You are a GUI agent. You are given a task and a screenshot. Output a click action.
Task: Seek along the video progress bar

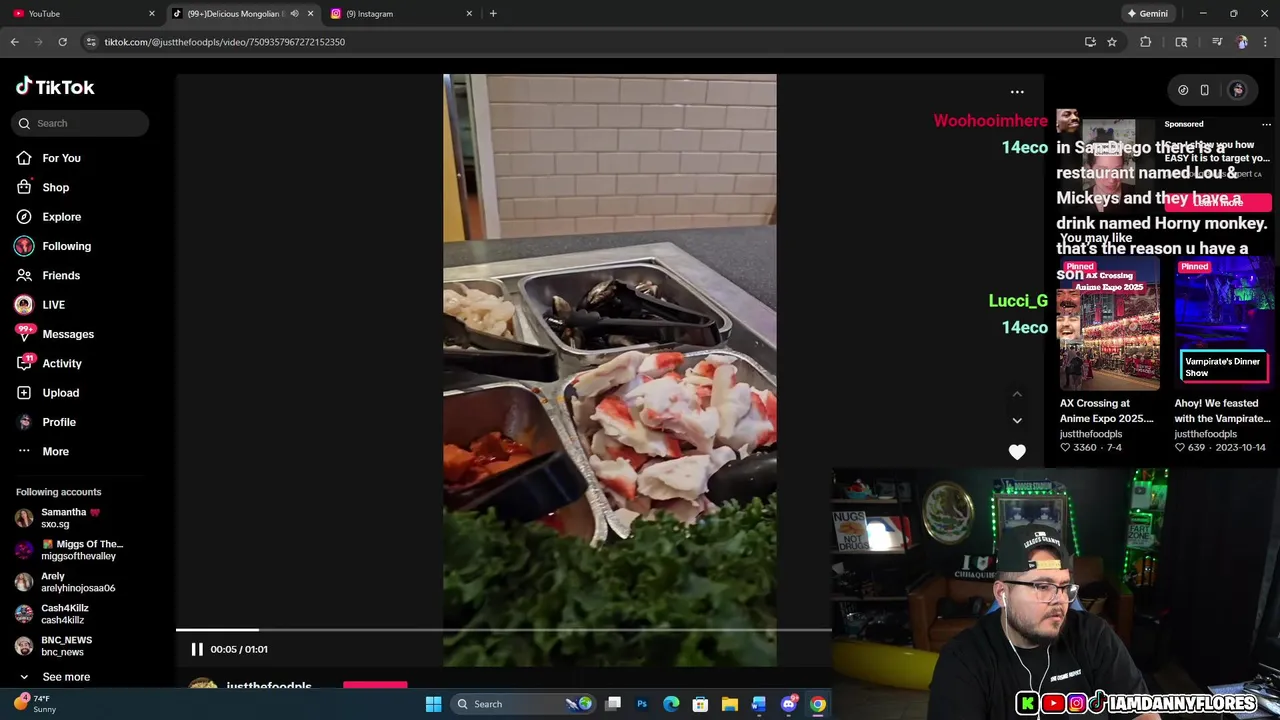(x=504, y=630)
